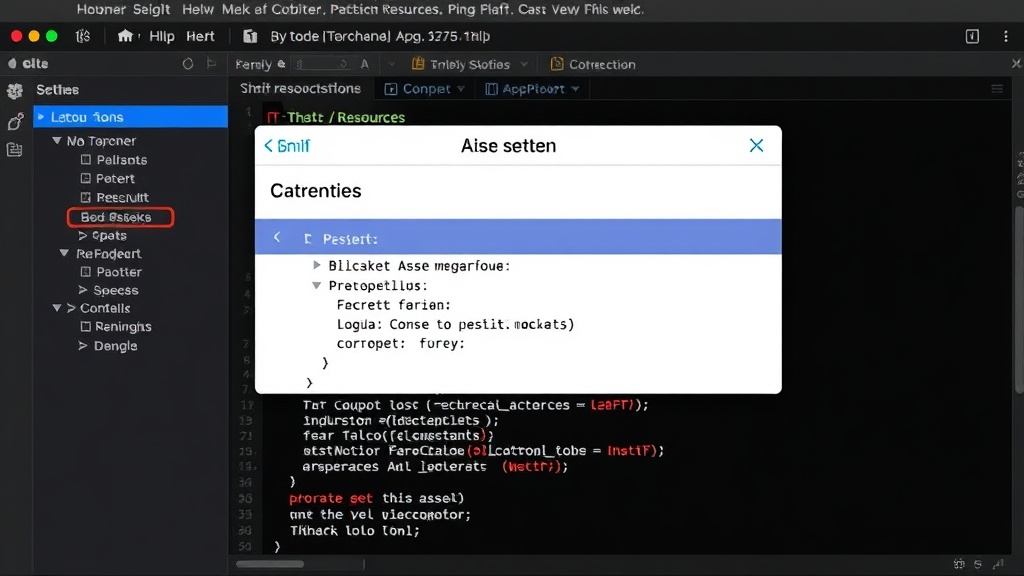This screenshot has height=576, width=1024.
Task: Click the branch icon beside the home icon
Action: tap(82, 36)
